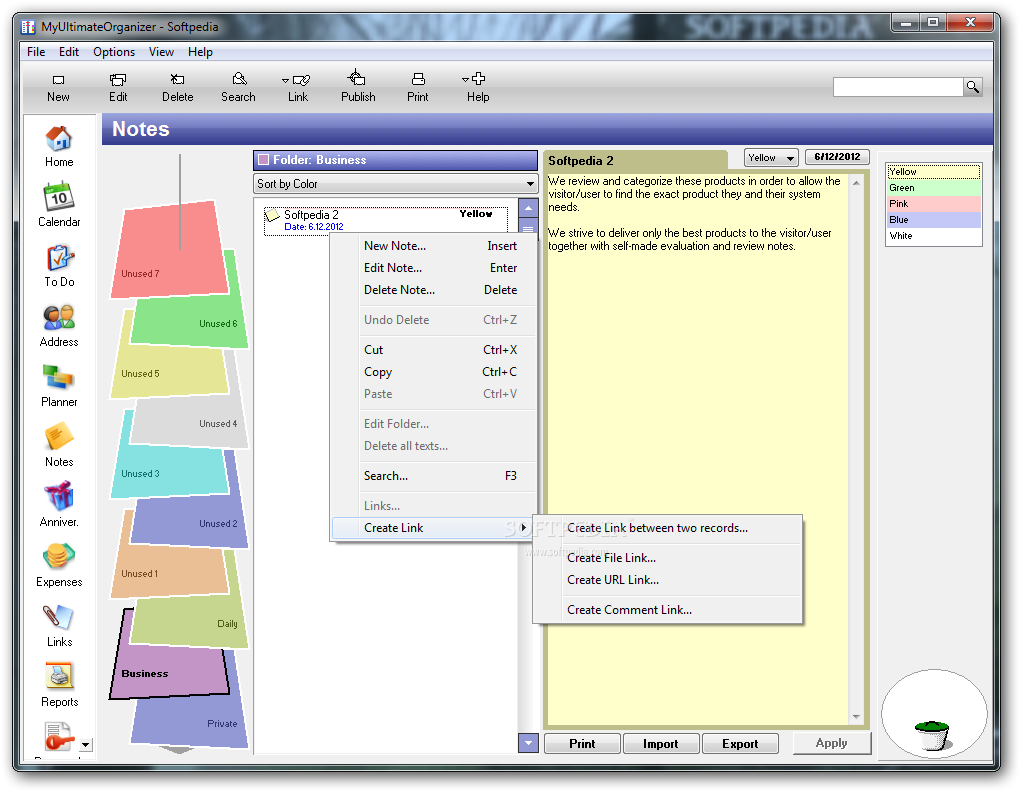Choose Edit Note... from context menu
The width and height of the screenshot is (1021, 792).
click(x=434, y=268)
